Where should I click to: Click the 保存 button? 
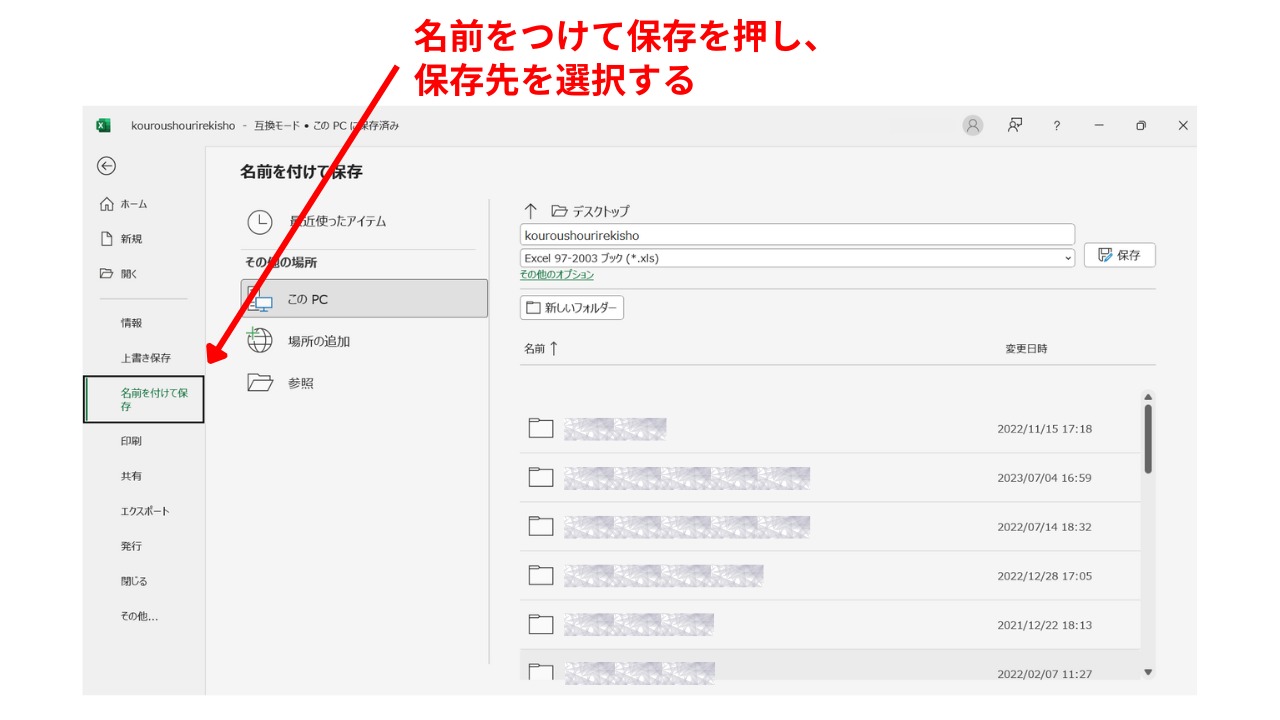coord(1119,255)
